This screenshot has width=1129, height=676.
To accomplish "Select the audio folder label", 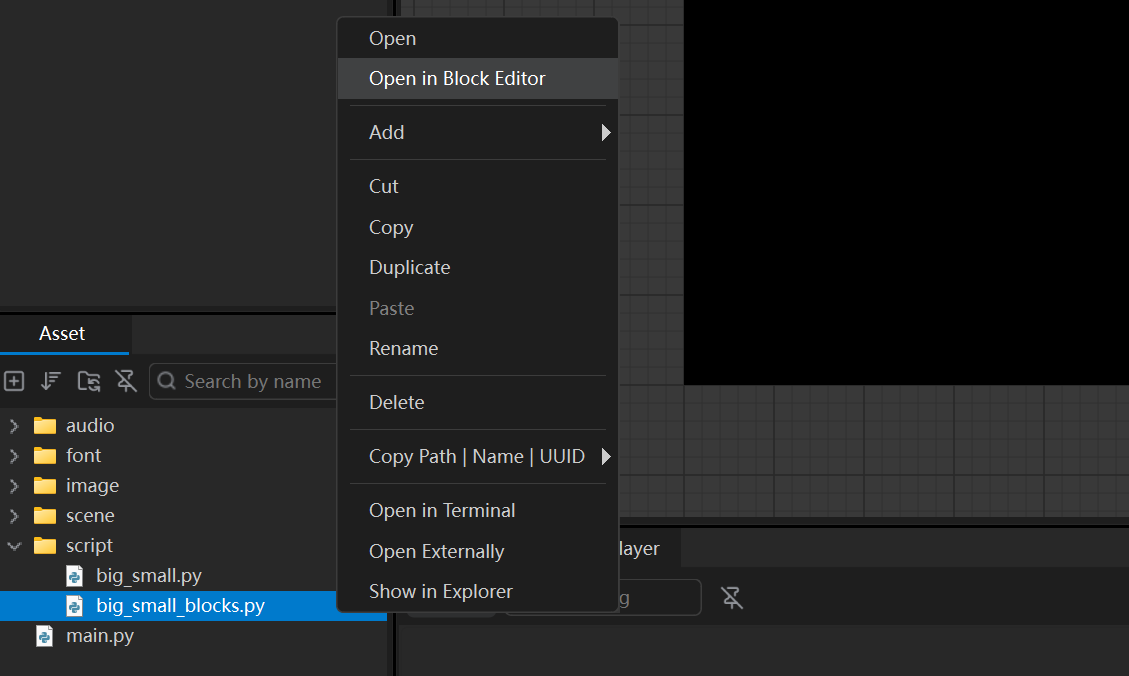I will pos(90,425).
